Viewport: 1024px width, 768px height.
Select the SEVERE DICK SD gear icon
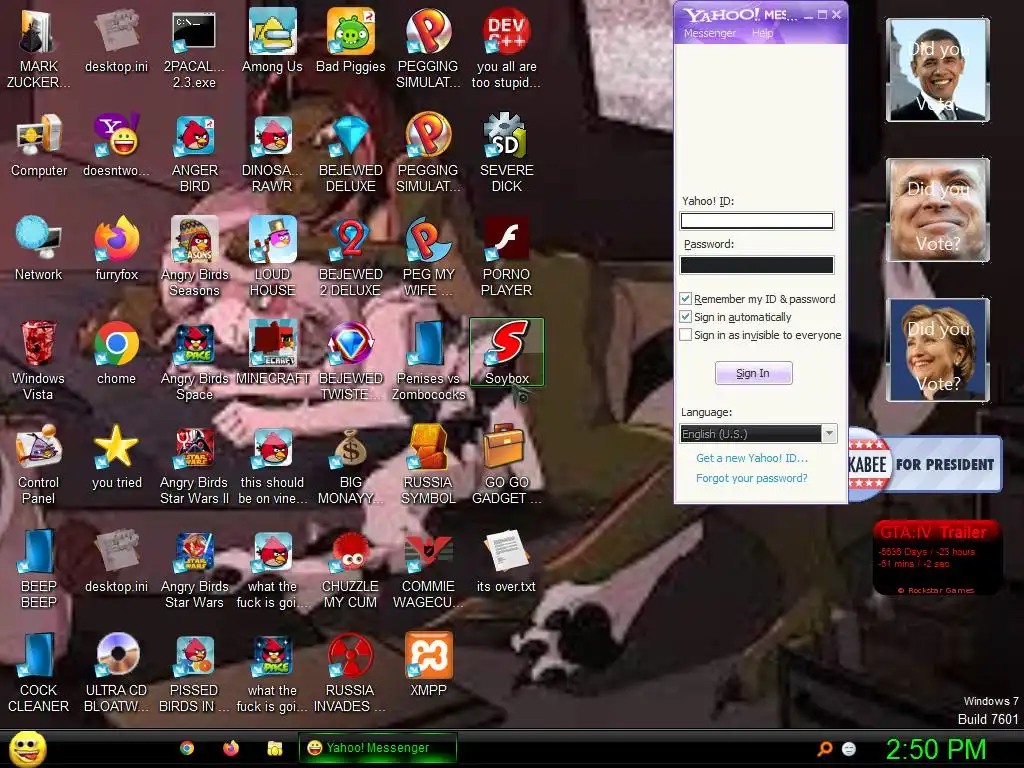tap(507, 153)
